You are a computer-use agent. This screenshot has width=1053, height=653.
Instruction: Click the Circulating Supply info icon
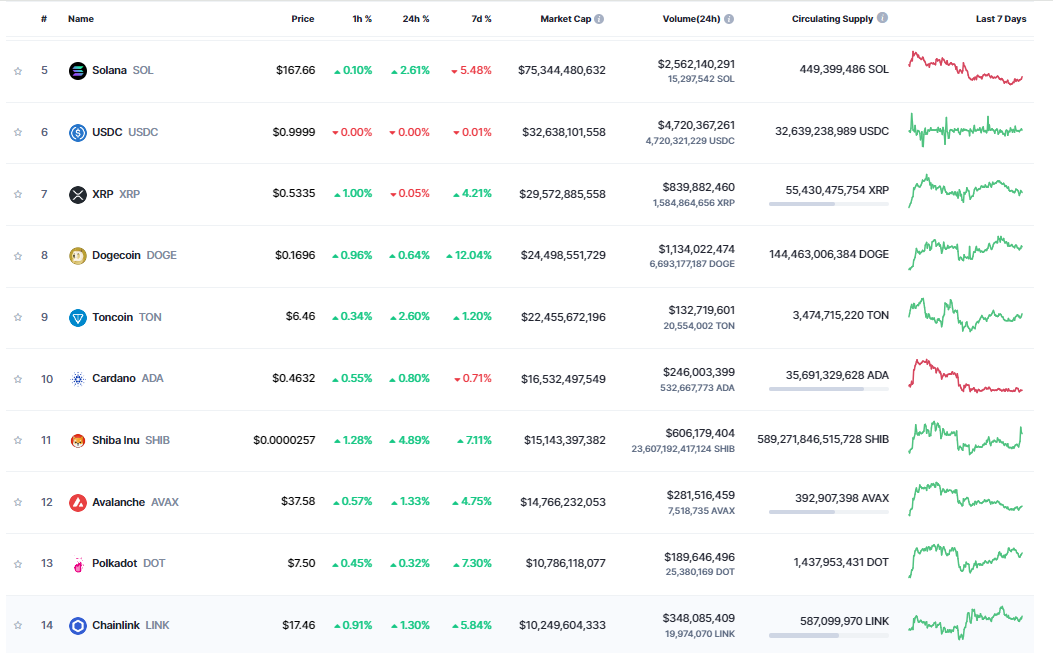tap(881, 17)
